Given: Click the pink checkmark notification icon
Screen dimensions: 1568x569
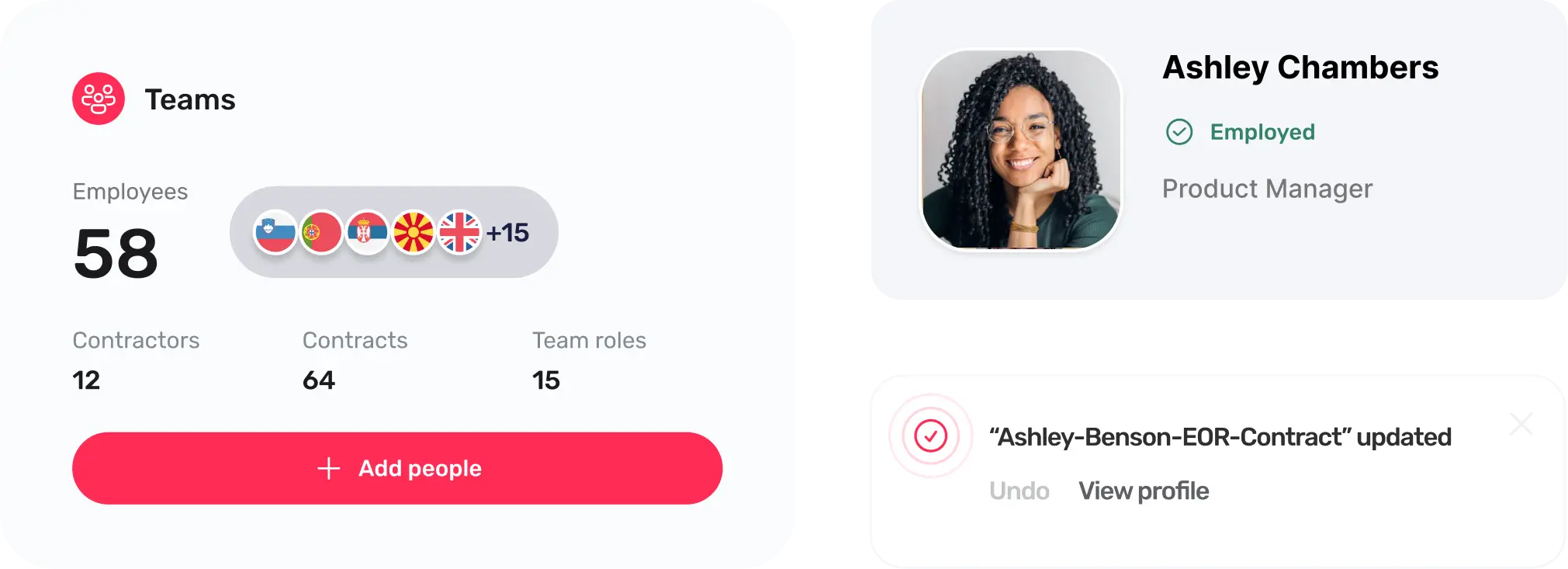Looking at the screenshot, I should [x=930, y=435].
